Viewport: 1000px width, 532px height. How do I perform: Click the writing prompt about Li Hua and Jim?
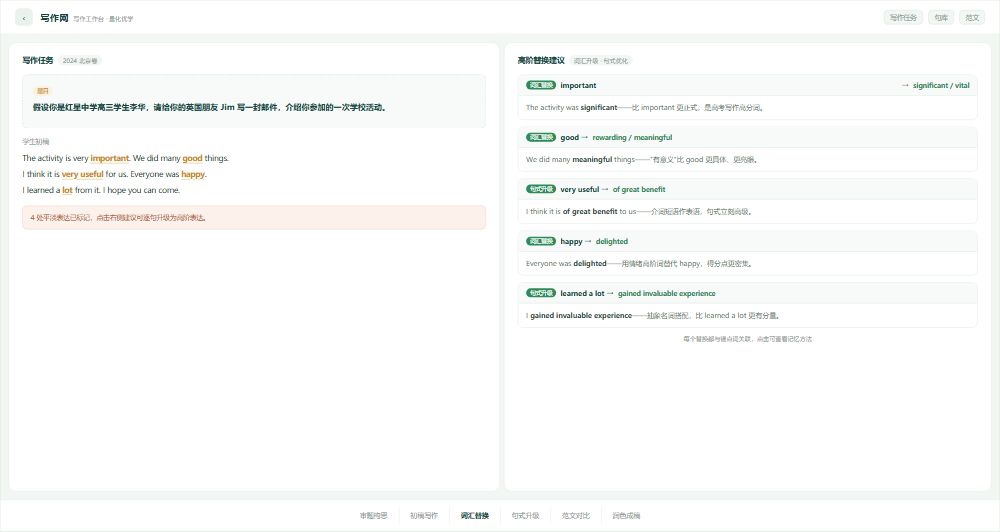pos(210,107)
